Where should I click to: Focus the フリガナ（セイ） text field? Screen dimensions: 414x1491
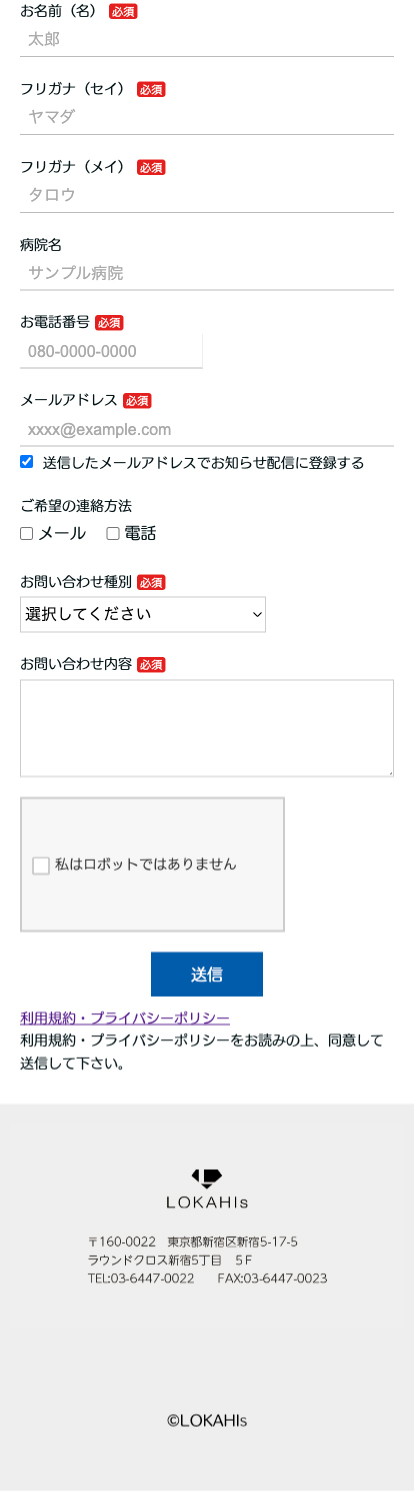point(207,117)
